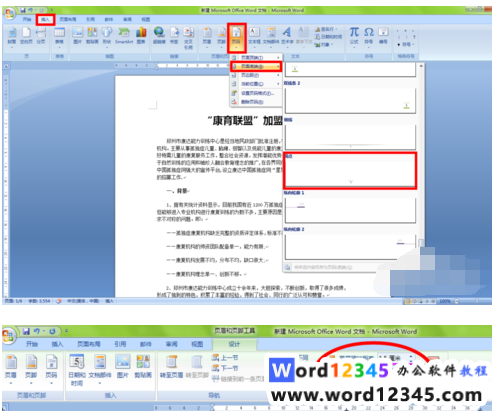The height and width of the screenshot is (411, 492).
Task: Switch to Home (开始) tab in upper window
Action: [x=27, y=19]
